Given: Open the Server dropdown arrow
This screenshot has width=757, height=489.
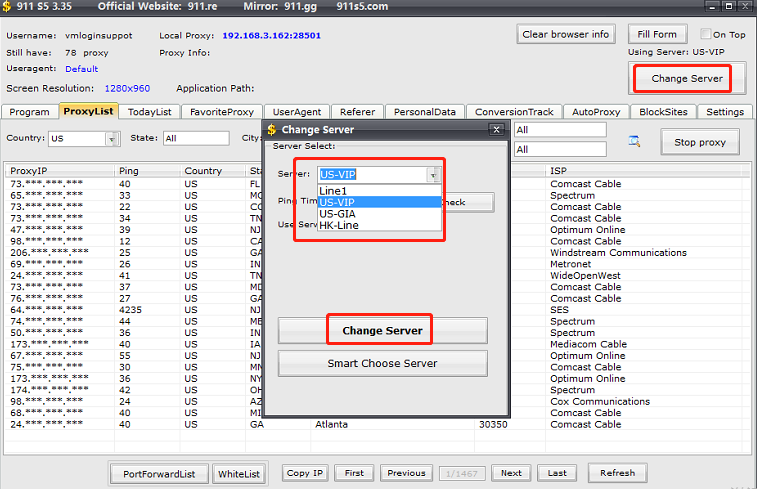Looking at the screenshot, I should click(433, 174).
